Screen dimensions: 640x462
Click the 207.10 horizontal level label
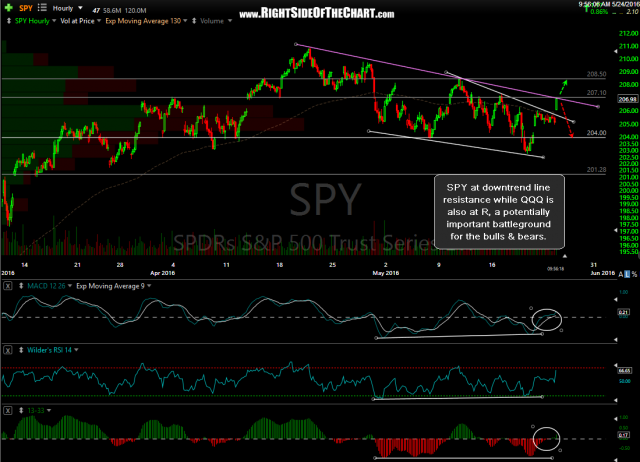coord(596,93)
